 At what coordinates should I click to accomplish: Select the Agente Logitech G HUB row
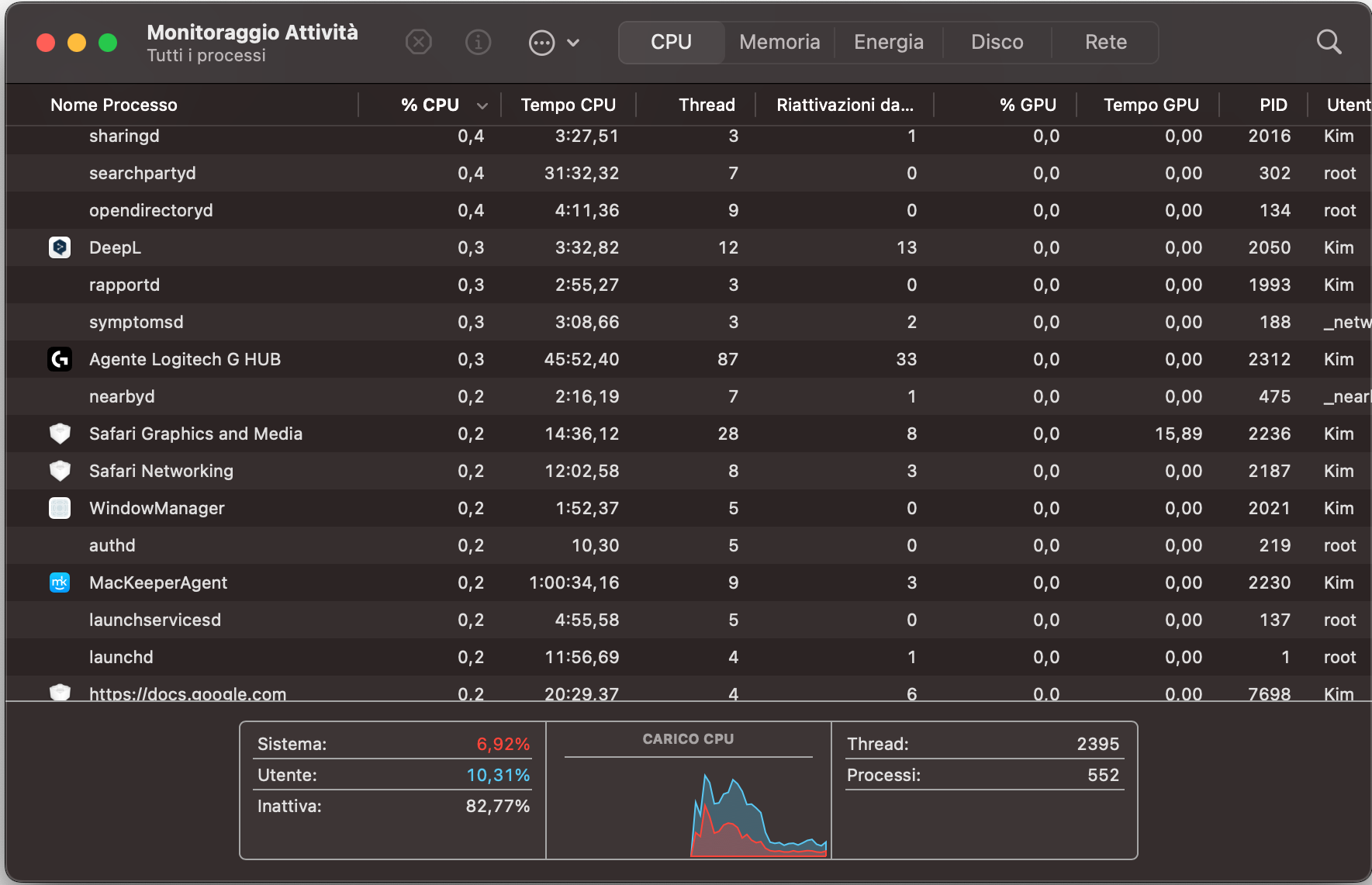pos(689,359)
